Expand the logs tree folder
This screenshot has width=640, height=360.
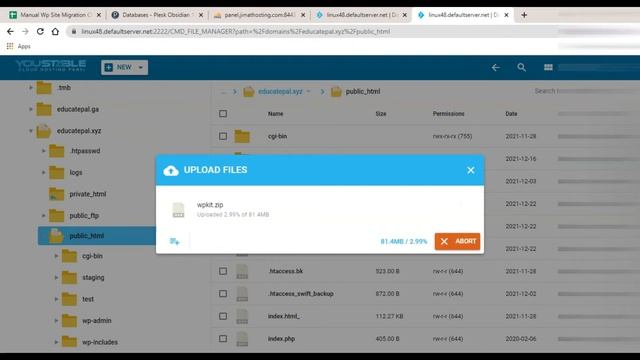pos(43,172)
